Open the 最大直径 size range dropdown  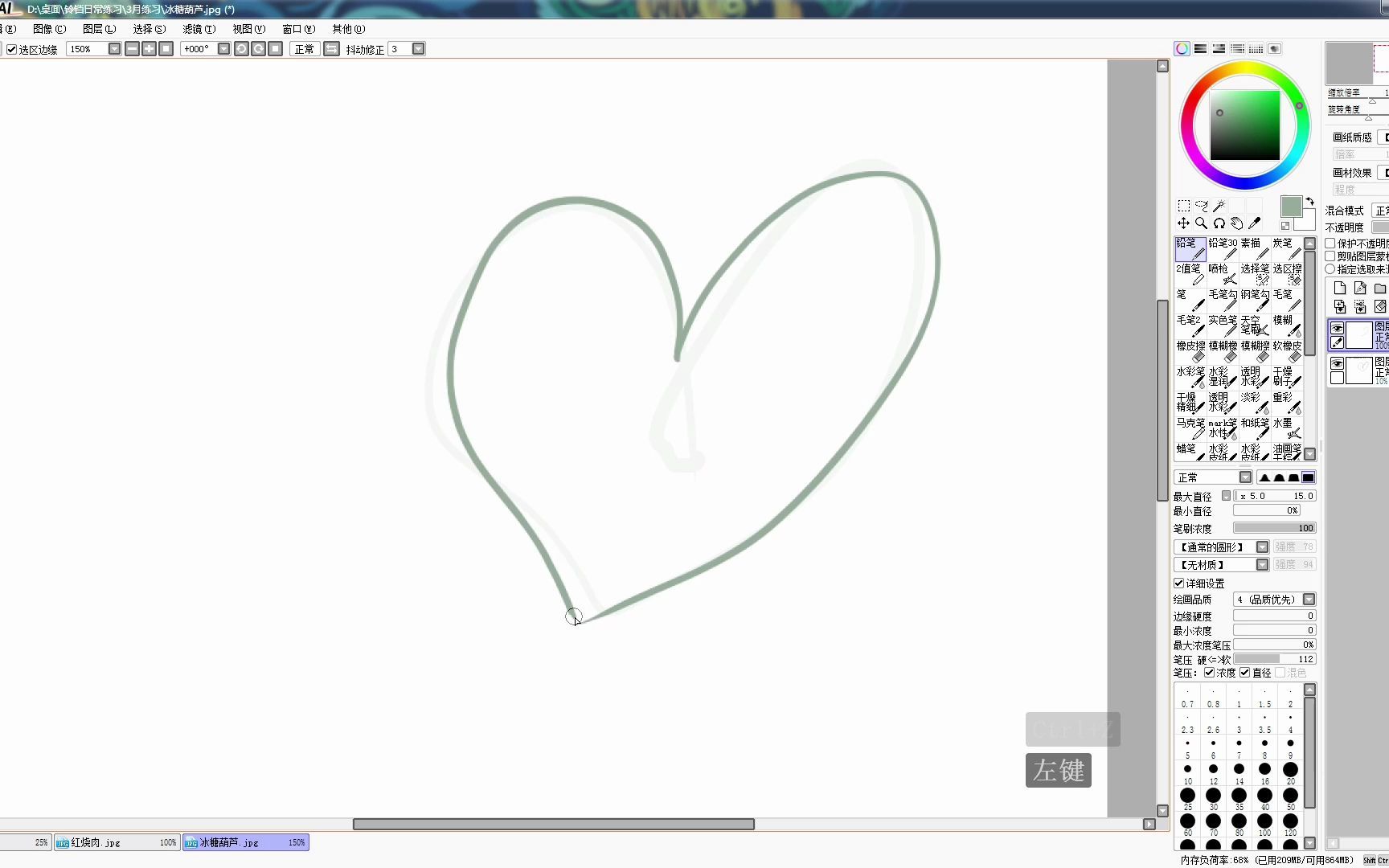click(1226, 496)
